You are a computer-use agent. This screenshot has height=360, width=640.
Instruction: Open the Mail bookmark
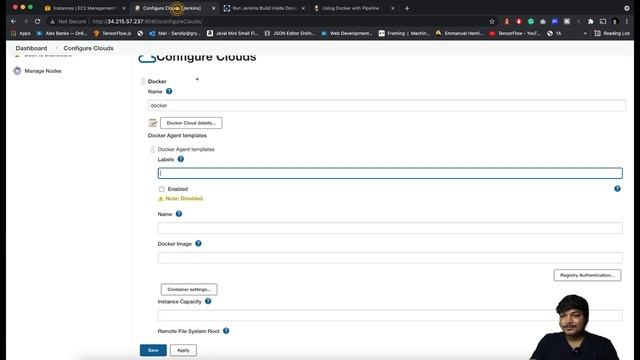pyautogui.click(x=175, y=33)
